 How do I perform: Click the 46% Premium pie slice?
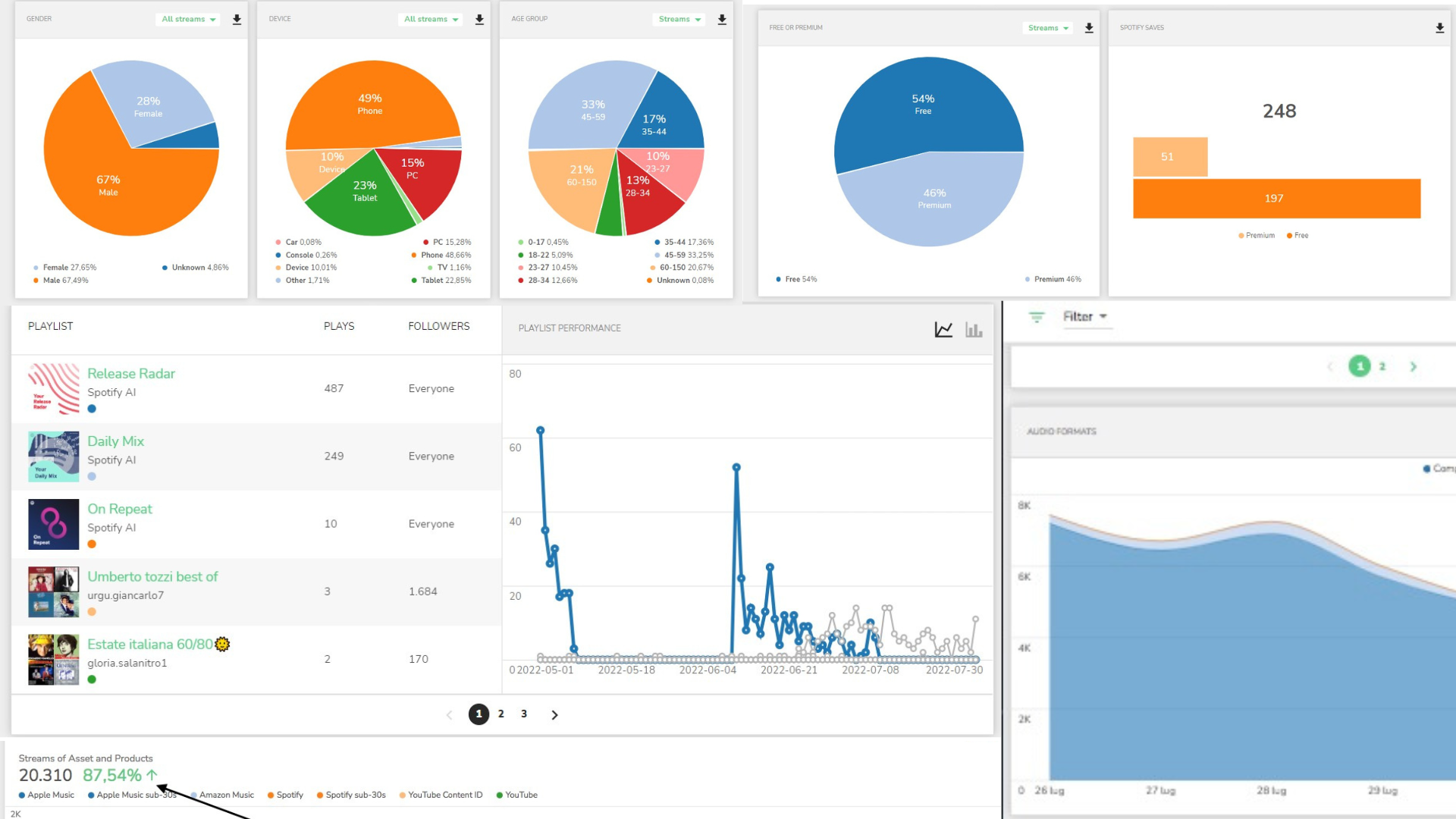[x=934, y=199]
